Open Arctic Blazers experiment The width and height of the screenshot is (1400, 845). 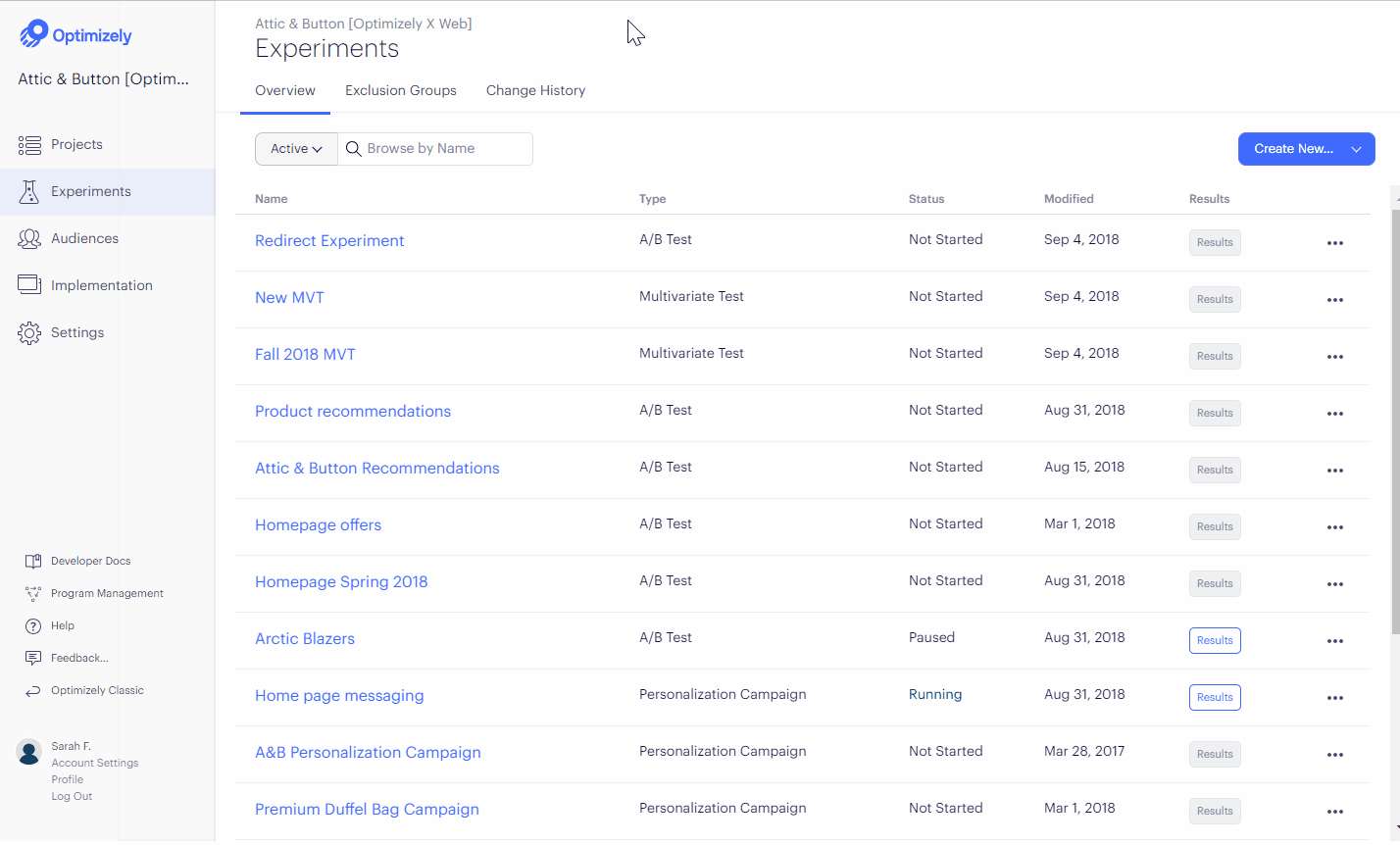tap(305, 639)
